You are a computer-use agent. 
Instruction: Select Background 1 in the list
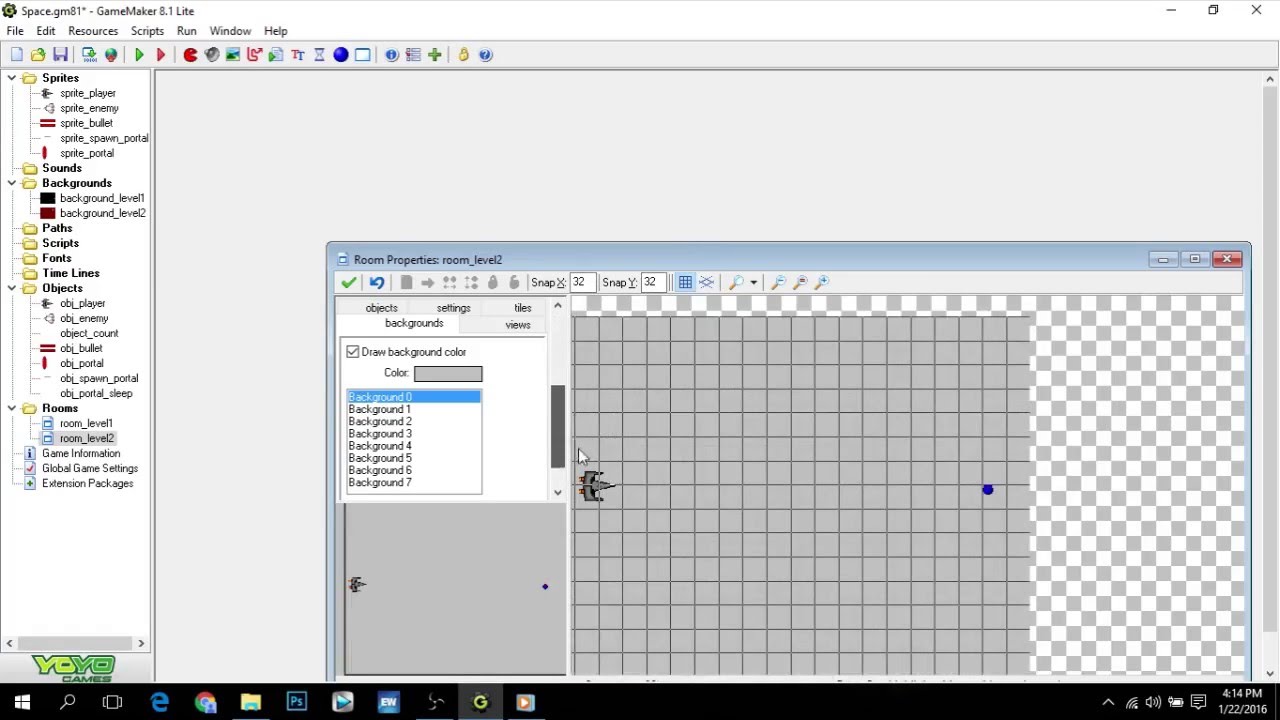tap(414, 410)
